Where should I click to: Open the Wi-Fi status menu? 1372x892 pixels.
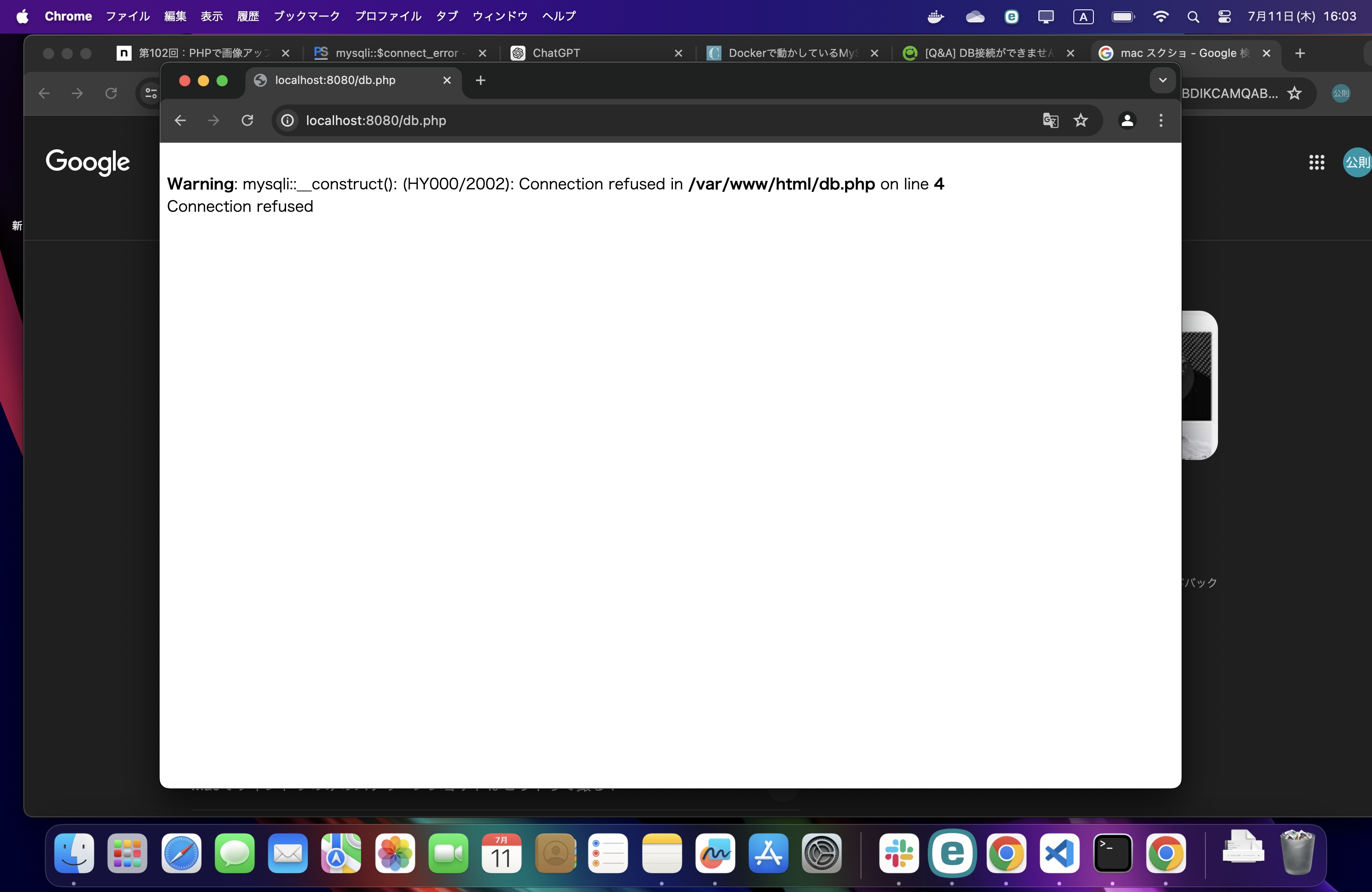pyautogui.click(x=1161, y=17)
